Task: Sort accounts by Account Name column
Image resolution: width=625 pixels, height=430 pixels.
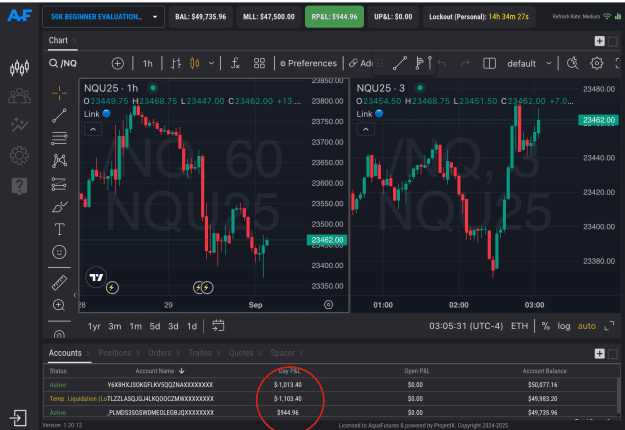Action: 159,371
